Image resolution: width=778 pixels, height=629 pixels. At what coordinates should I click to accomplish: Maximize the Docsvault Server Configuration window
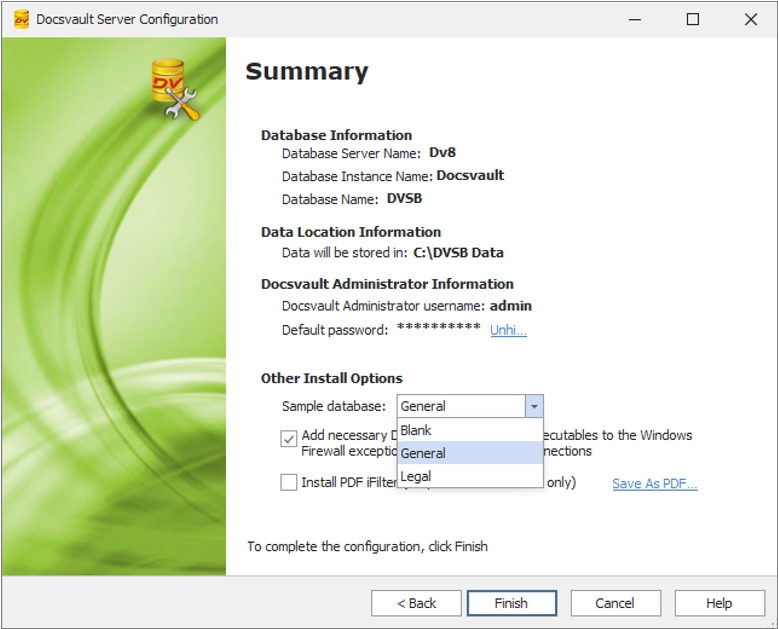coord(693,19)
